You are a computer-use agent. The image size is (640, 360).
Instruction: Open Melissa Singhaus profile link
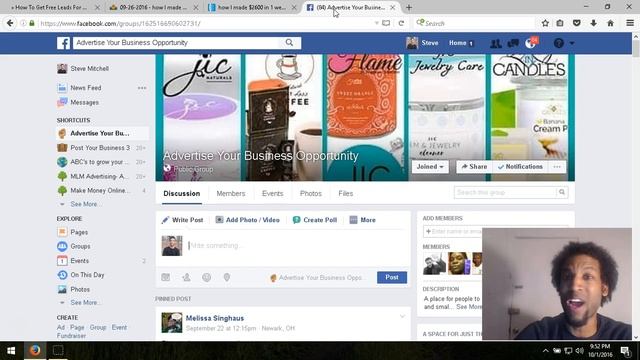(x=215, y=318)
